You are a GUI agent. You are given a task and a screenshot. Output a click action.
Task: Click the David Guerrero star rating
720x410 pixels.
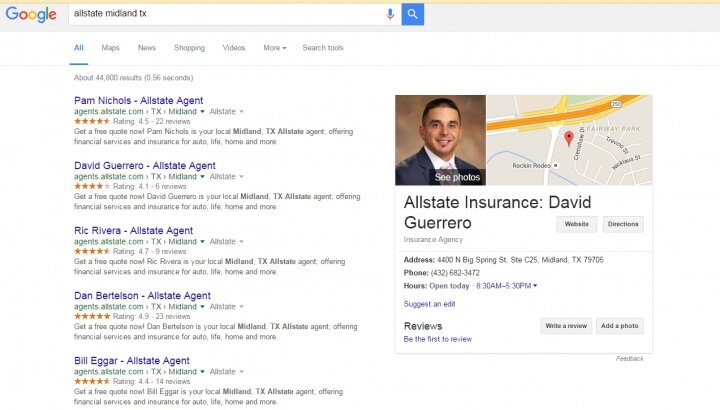coord(92,186)
